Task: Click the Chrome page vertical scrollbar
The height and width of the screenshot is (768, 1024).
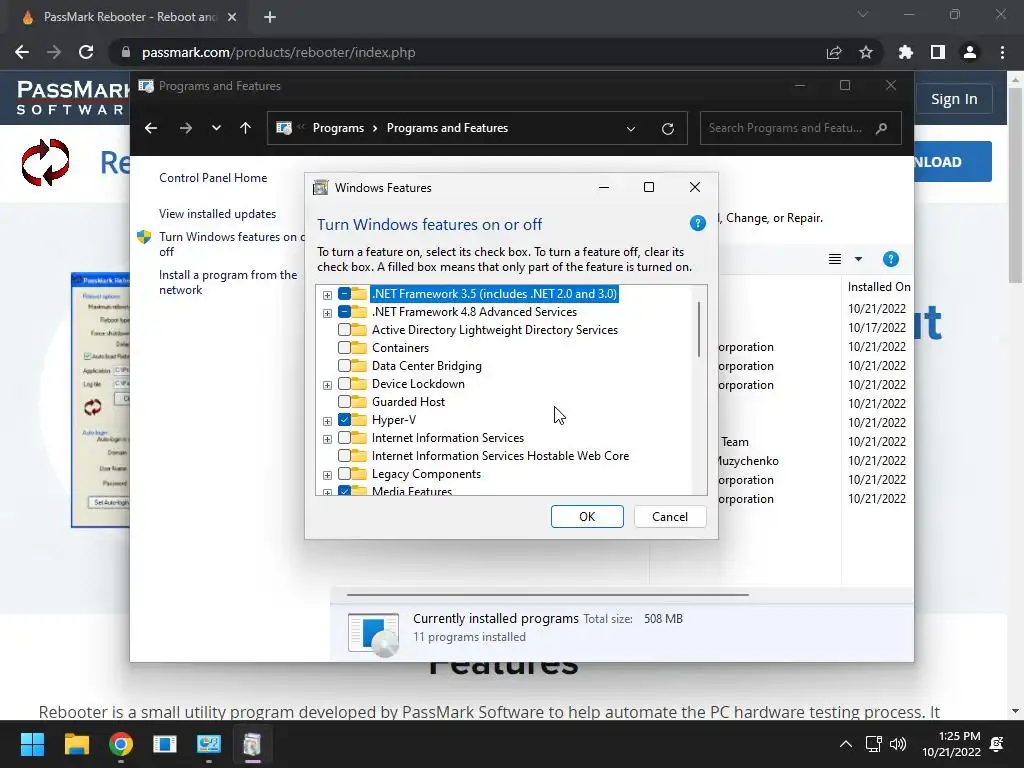Action: coord(1015,184)
